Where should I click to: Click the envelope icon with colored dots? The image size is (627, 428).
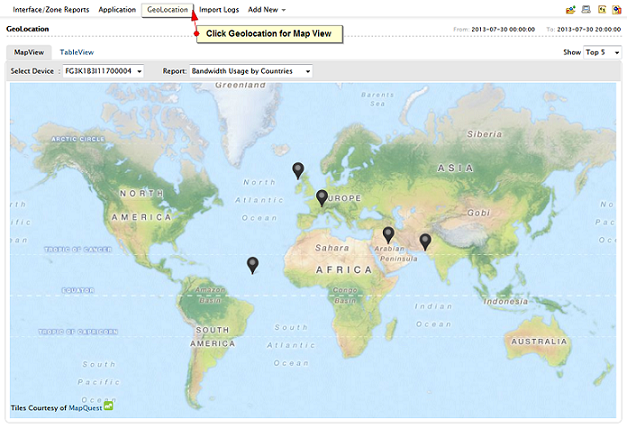point(571,9)
